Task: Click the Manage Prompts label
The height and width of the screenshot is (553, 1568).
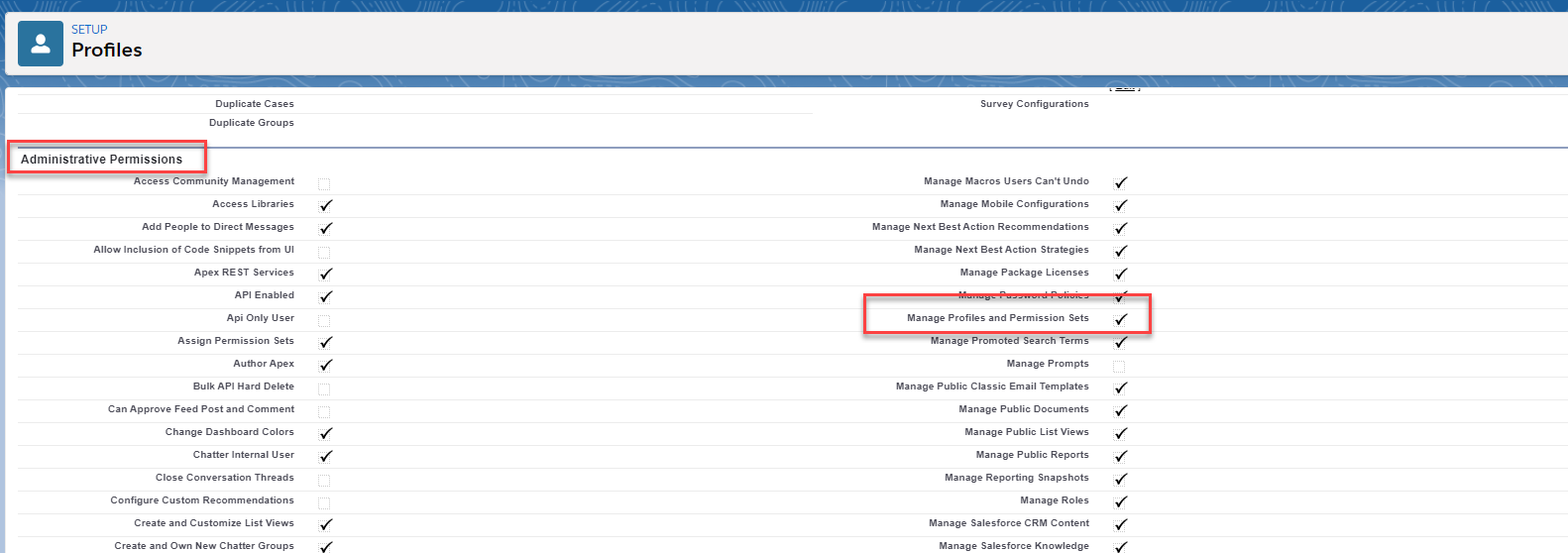Action: click(1048, 363)
